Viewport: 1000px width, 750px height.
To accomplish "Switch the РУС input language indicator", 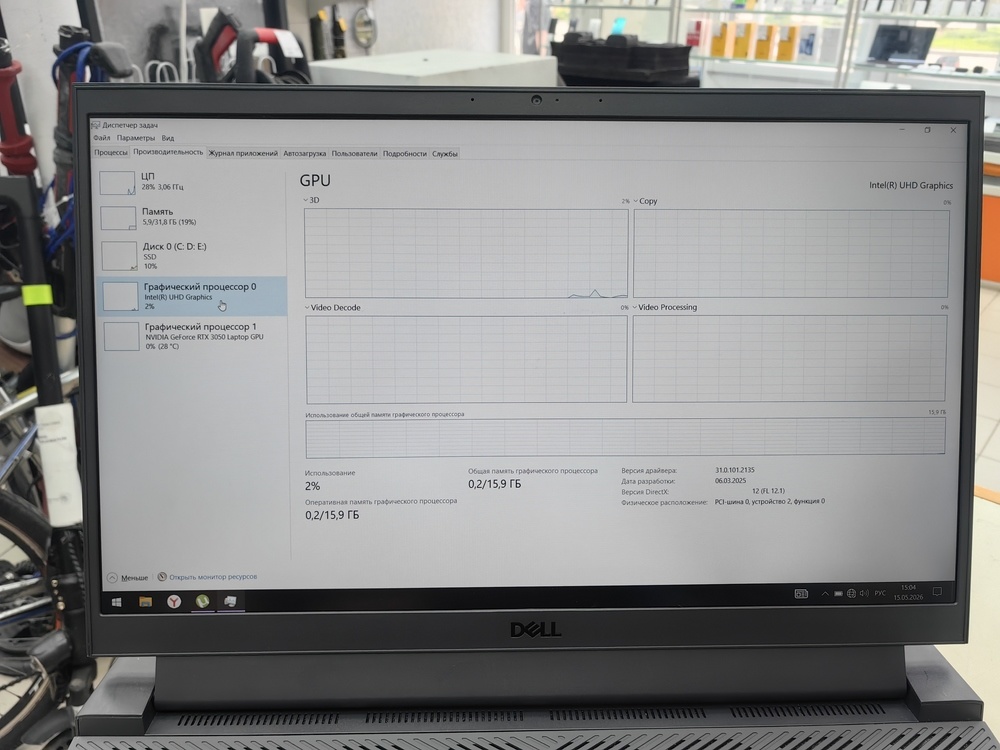I will click(880, 593).
